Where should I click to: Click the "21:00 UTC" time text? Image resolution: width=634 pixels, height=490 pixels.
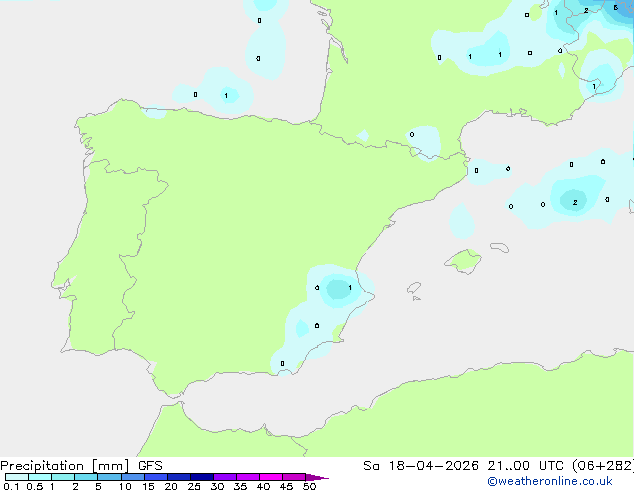[x=526, y=466]
